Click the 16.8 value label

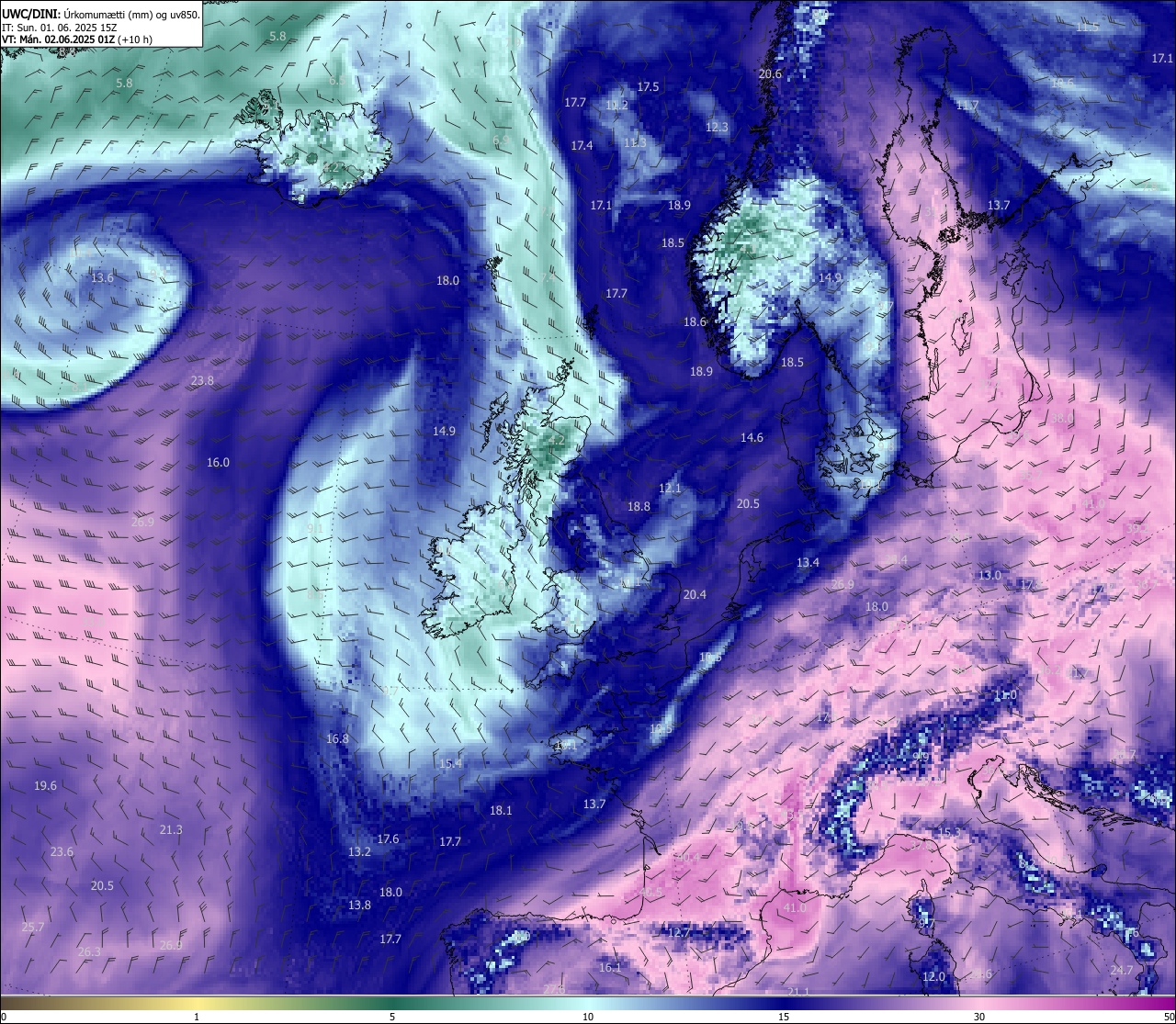(x=337, y=738)
